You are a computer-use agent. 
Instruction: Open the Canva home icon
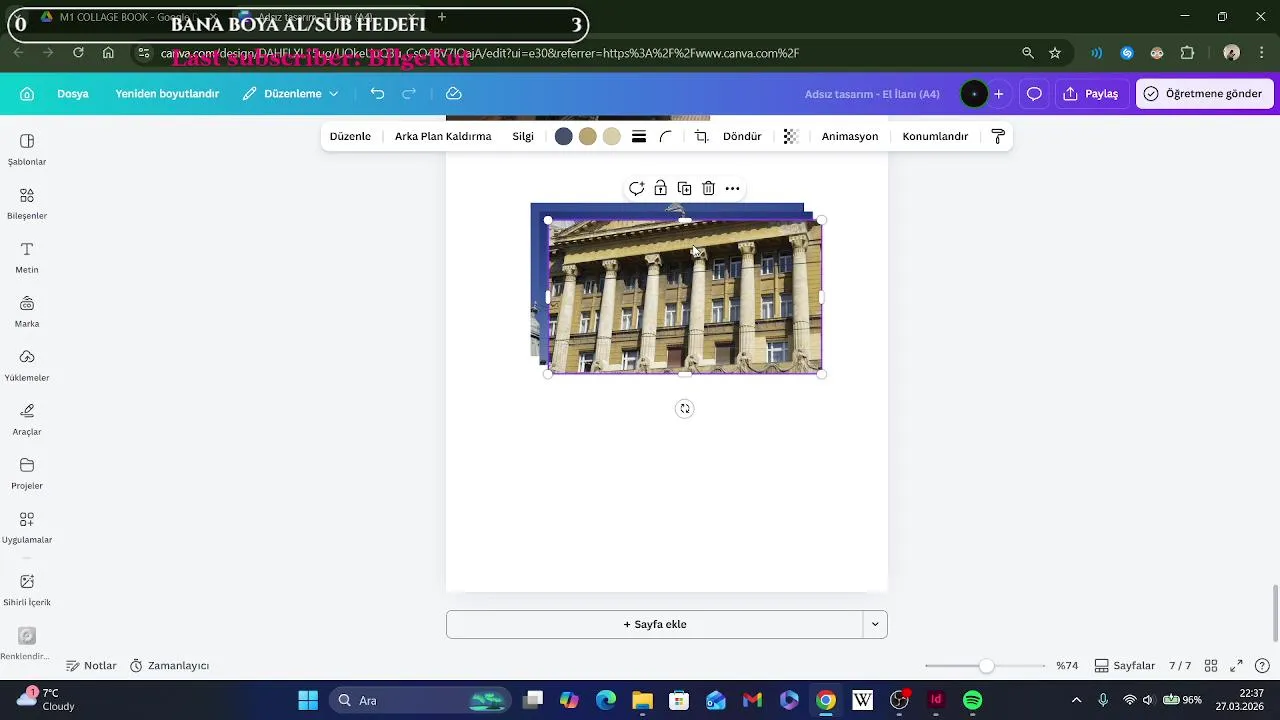click(27, 94)
